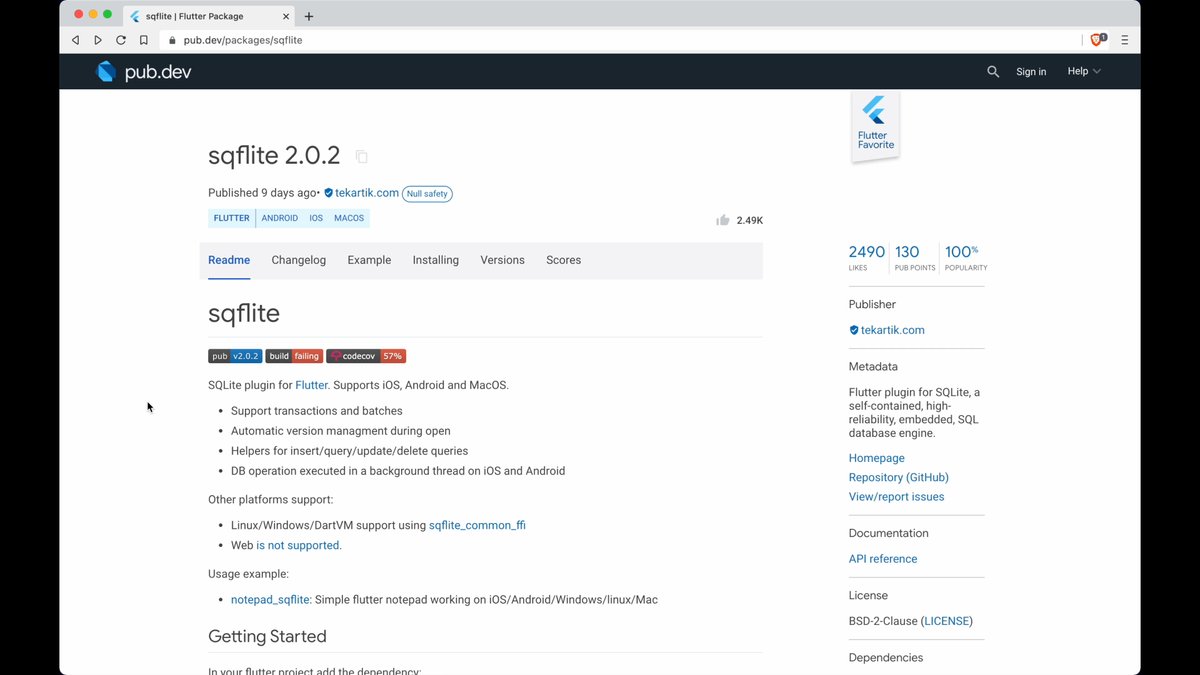Open a new browser tab
This screenshot has width=1200, height=675.
309,16
